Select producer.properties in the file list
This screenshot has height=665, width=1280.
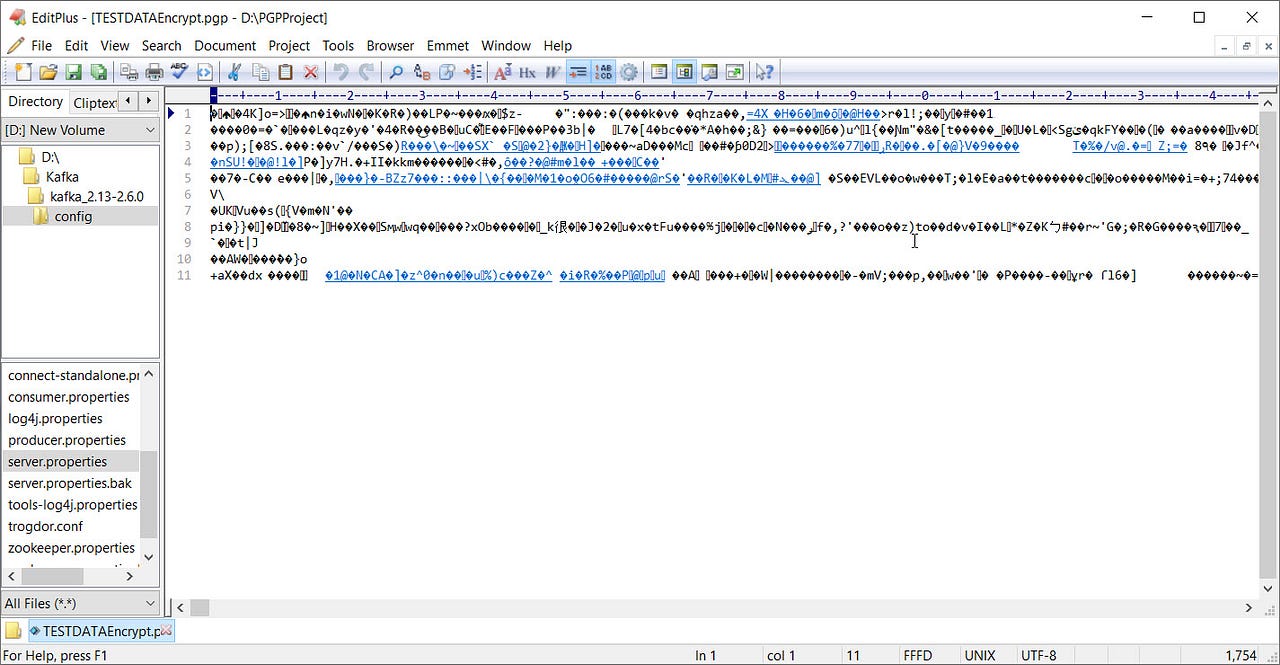click(x=67, y=440)
